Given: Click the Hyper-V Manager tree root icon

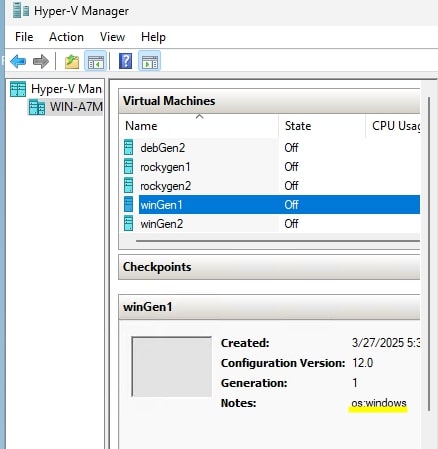Looking at the screenshot, I should click(18, 89).
